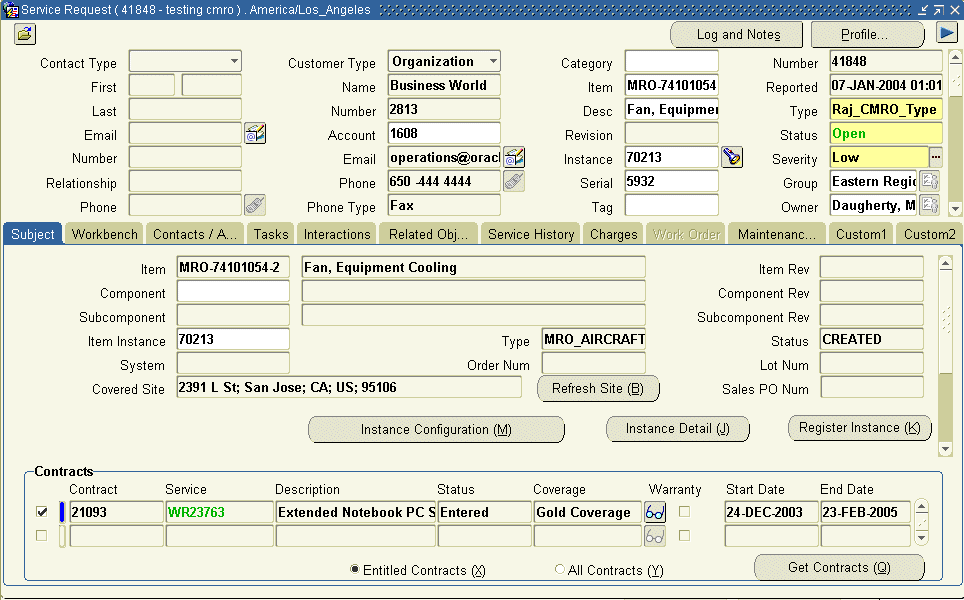The height and width of the screenshot is (600, 964).
Task: Click the Status field showing Open
Action: pos(886,133)
